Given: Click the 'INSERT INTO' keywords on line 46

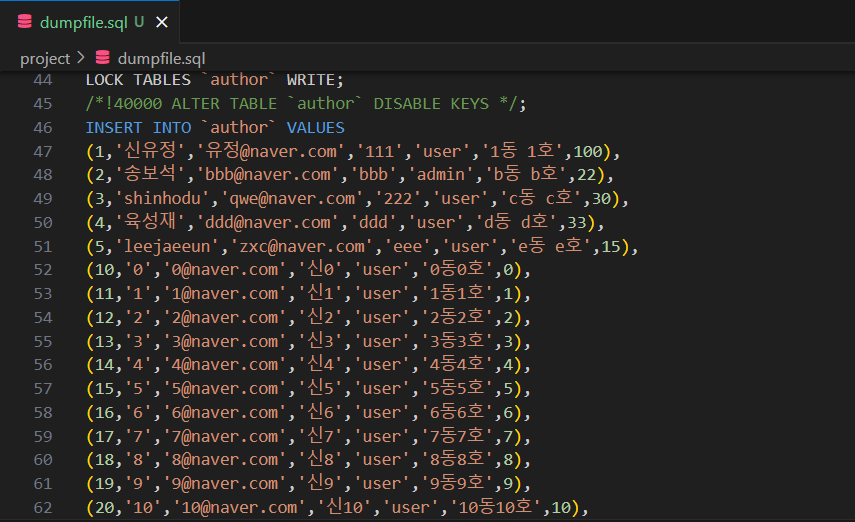Looking at the screenshot, I should click(138, 128).
